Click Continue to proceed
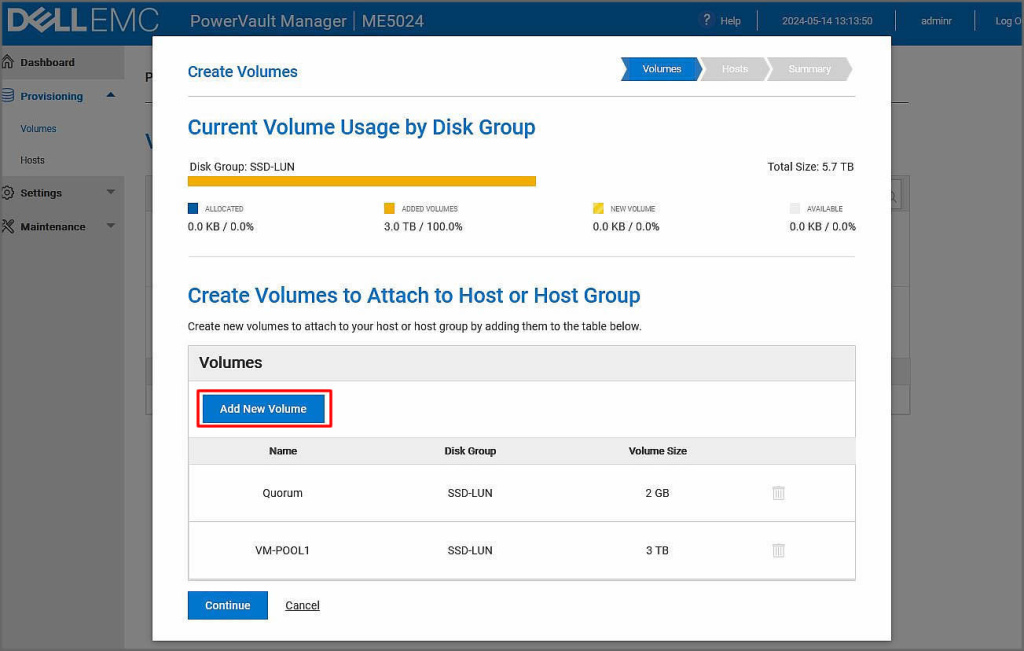This screenshot has width=1024, height=651. point(227,605)
